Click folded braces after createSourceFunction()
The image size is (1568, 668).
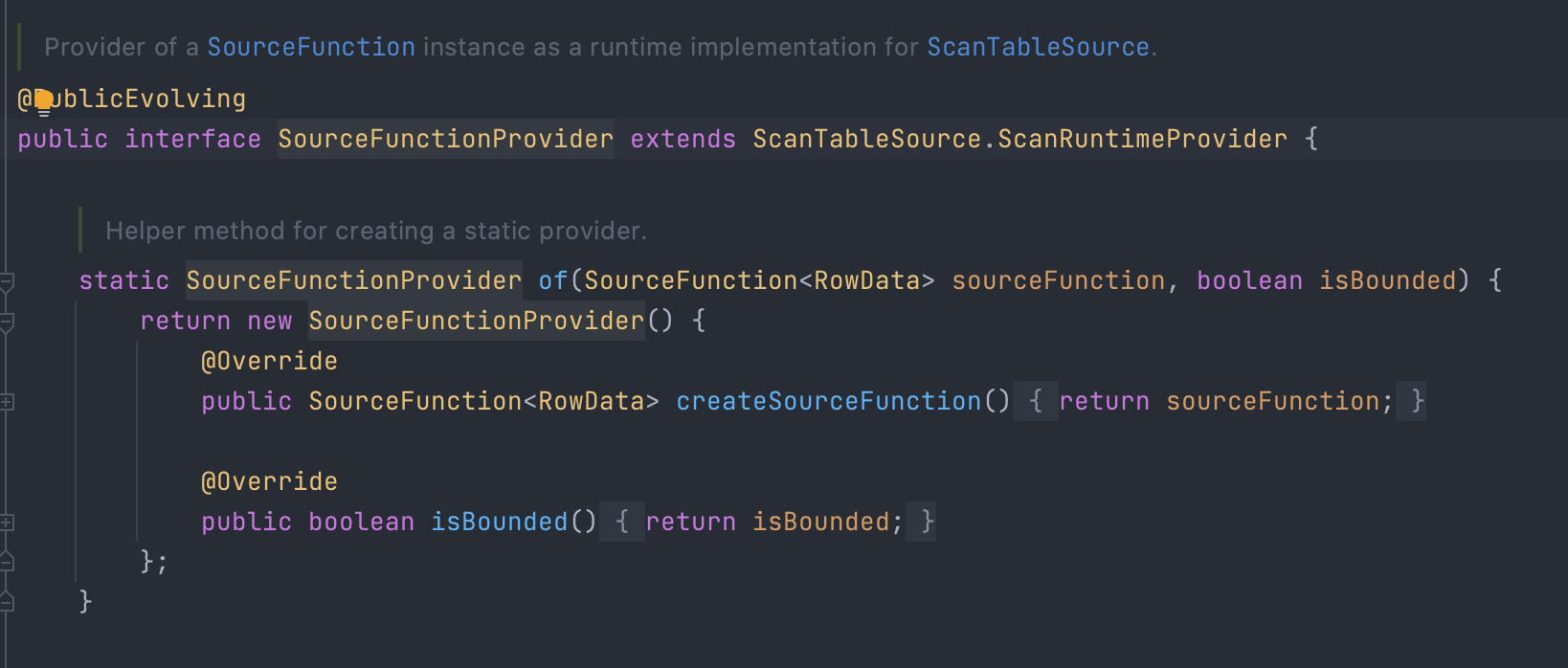pyautogui.click(x=1035, y=401)
